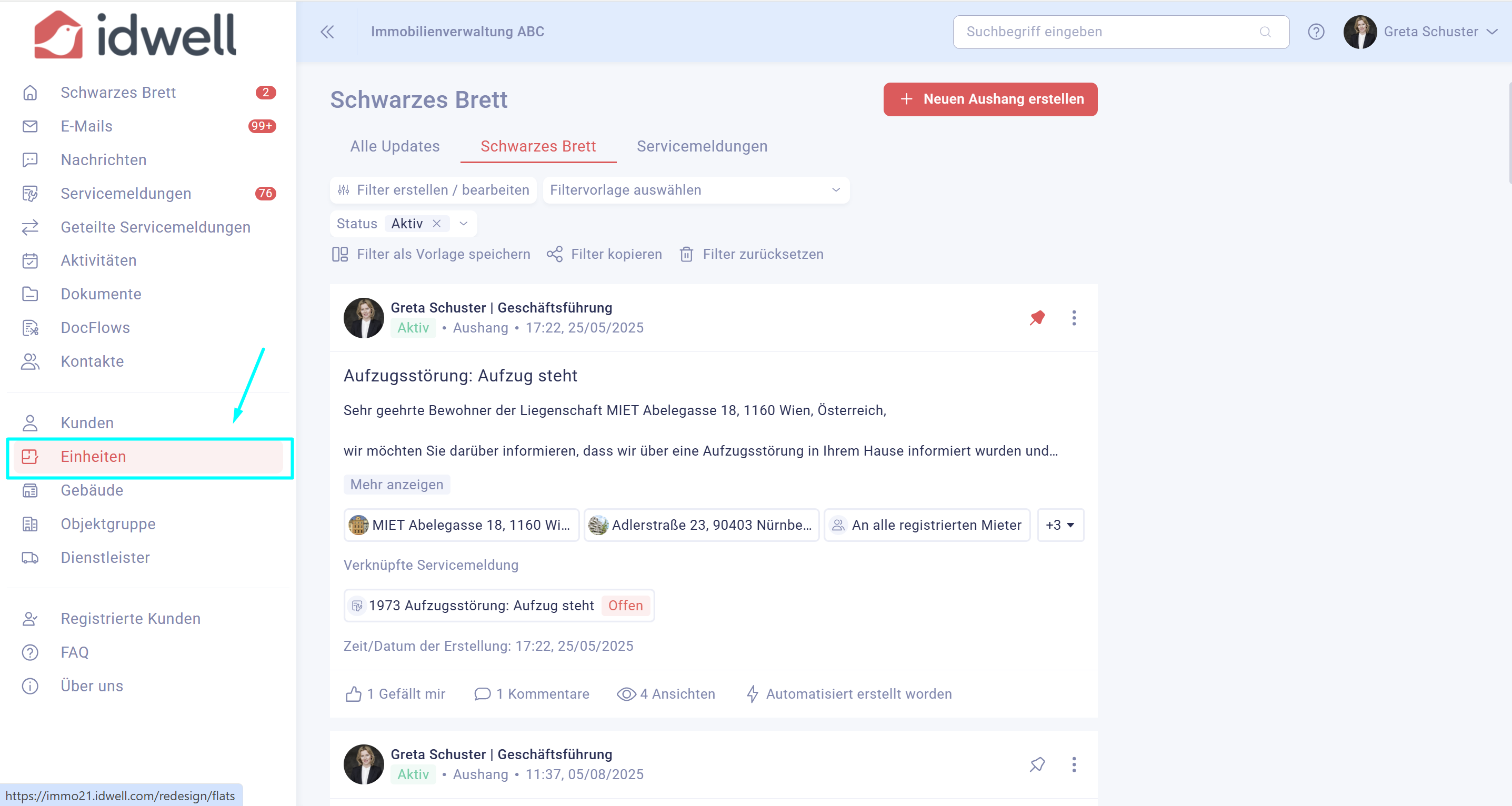The width and height of the screenshot is (1512, 806).
Task: Click the search magnifier icon
Action: [1265, 32]
